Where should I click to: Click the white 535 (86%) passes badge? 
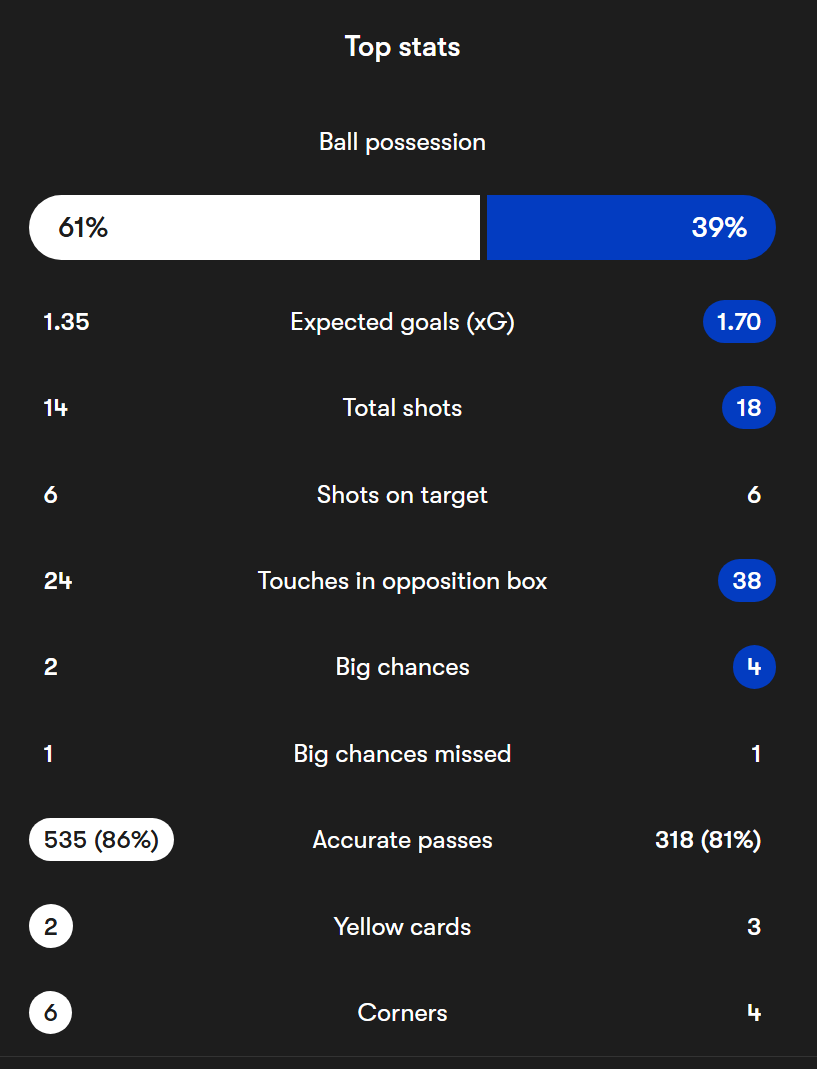[x=101, y=839]
